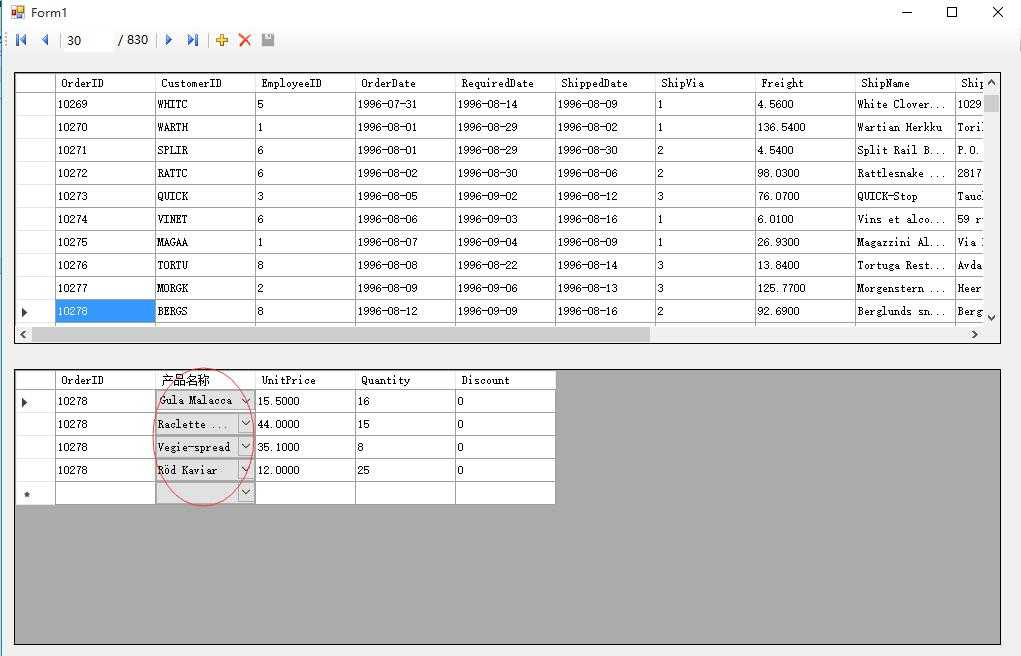Select Quantity cell 25
Image resolution: width=1021 pixels, height=656 pixels.
(x=405, y=470)
